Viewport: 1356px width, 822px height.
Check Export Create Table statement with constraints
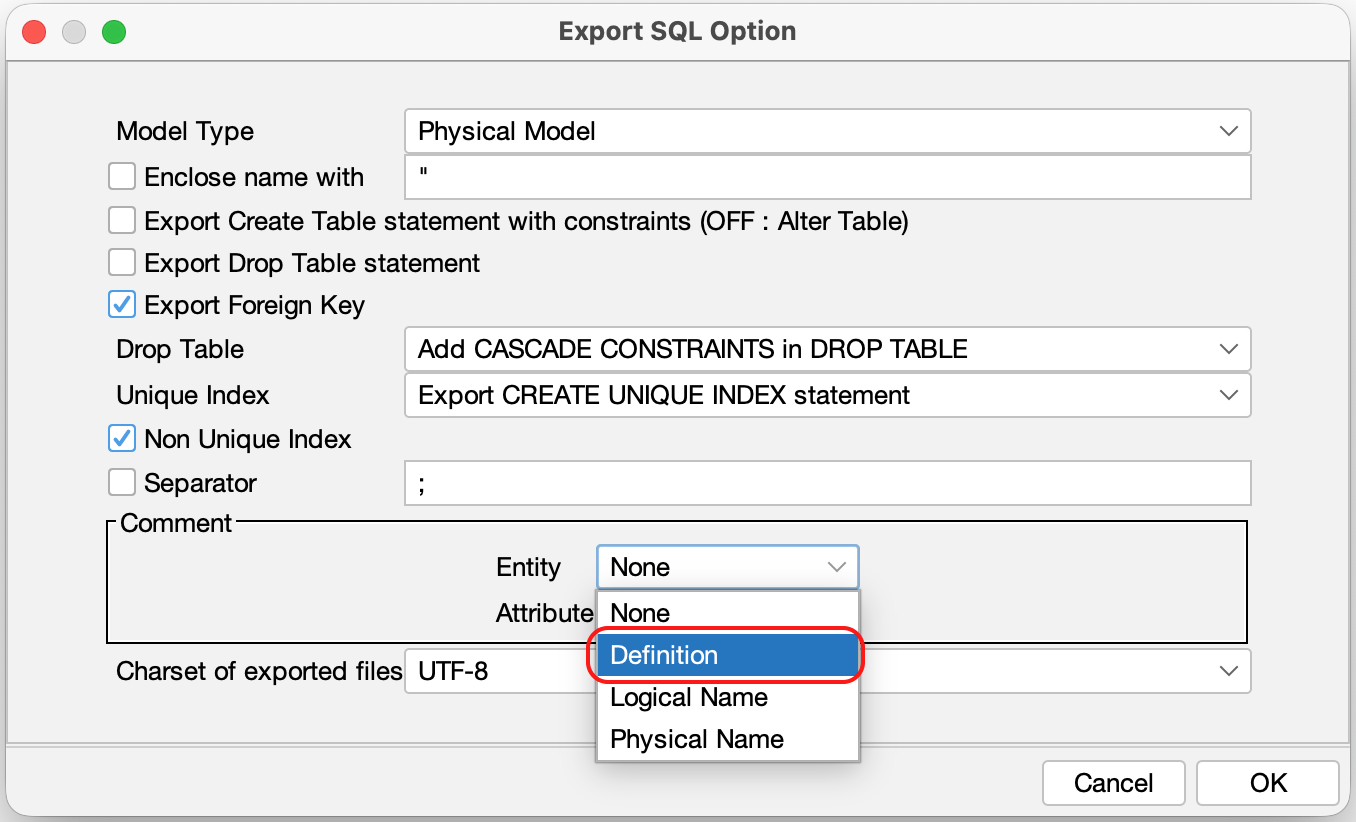(x=121, y=220)
